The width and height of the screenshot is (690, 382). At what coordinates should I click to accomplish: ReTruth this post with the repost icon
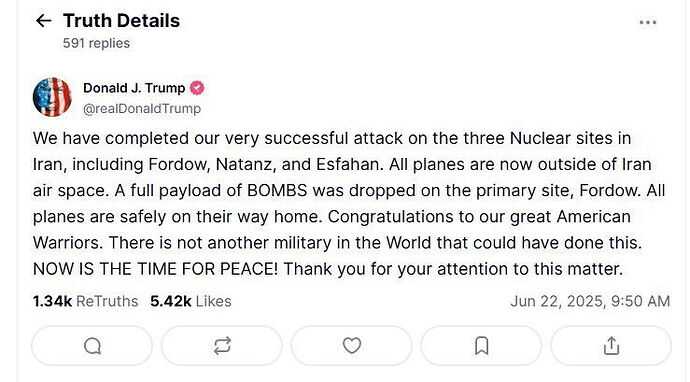point(222,346)
